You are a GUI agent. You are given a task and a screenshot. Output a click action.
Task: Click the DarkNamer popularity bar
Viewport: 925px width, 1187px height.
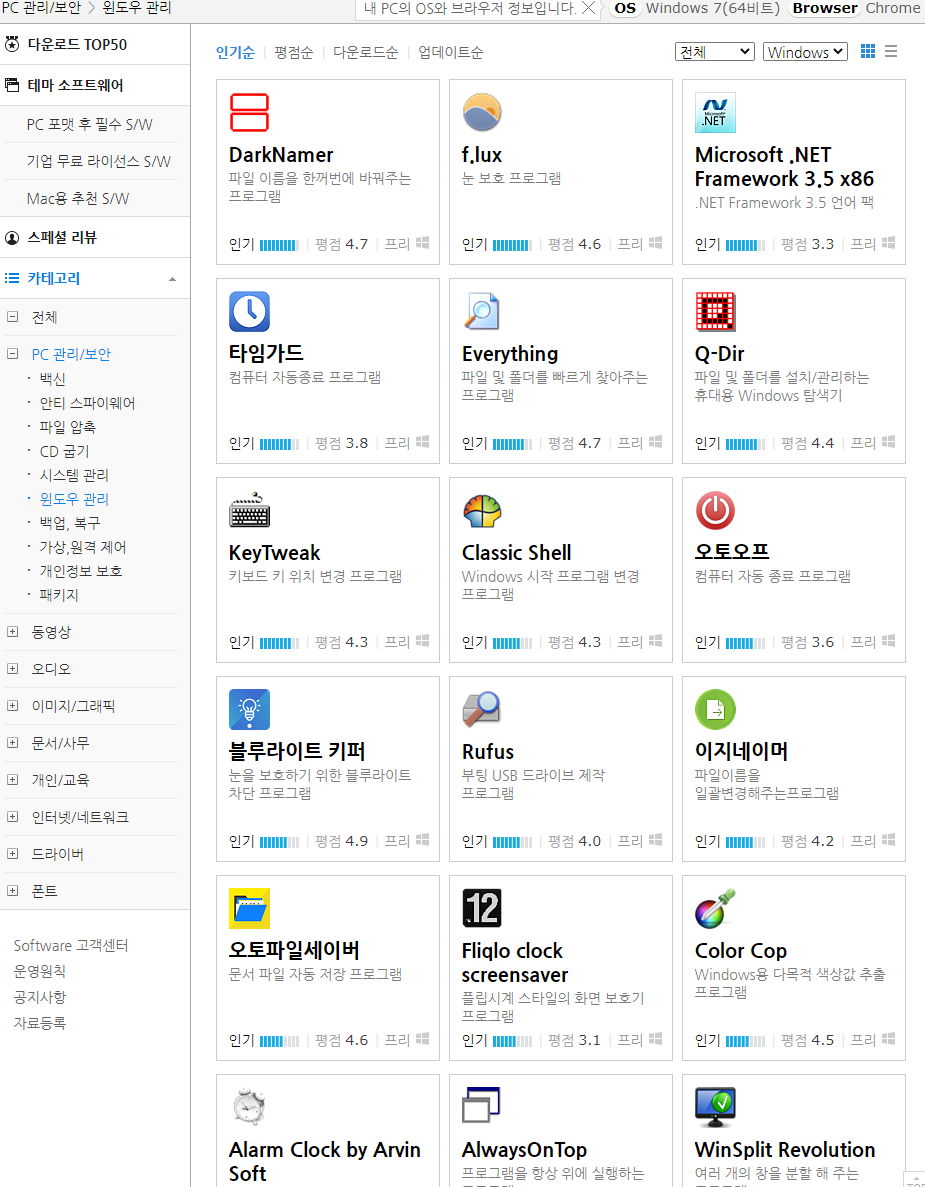tap(279, 245)
